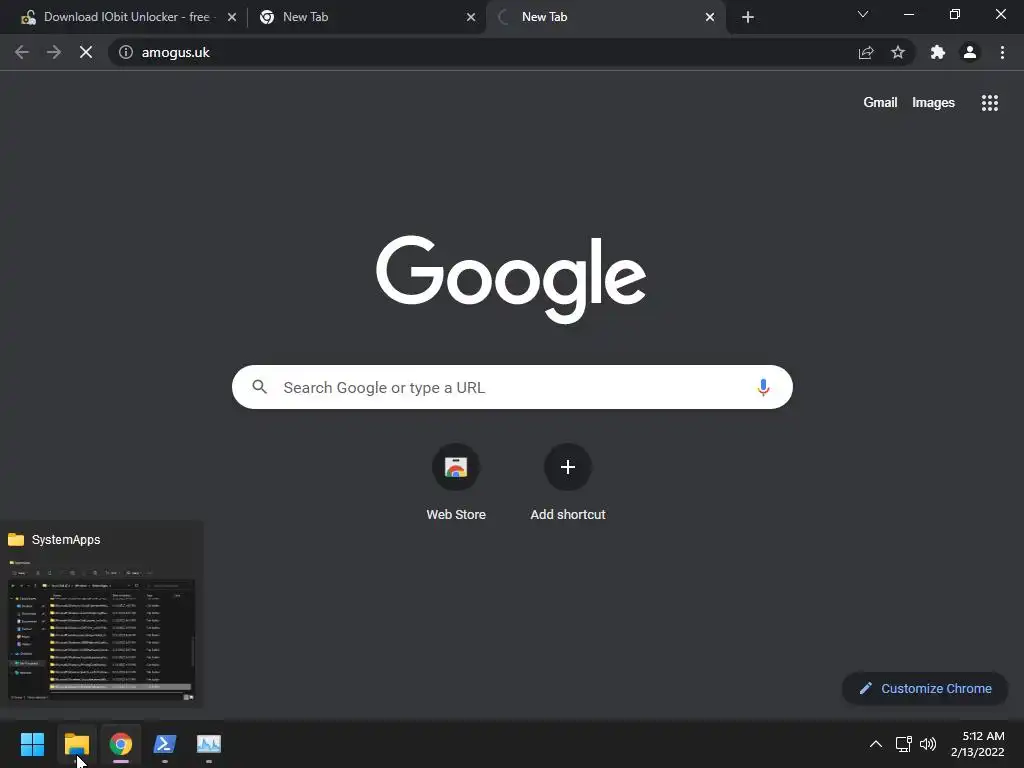Open the clock showing 5:12 AM

(x=978, y=744)
